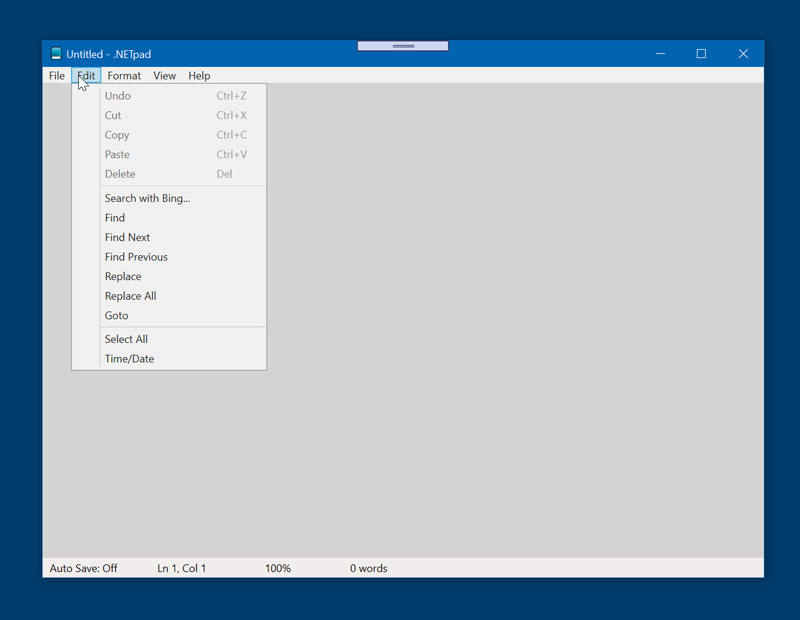Choose Search with Bing from Edit menu
The height and width of the screenshot is (620, 800).
pyautogui.click(x=147, y=198)
